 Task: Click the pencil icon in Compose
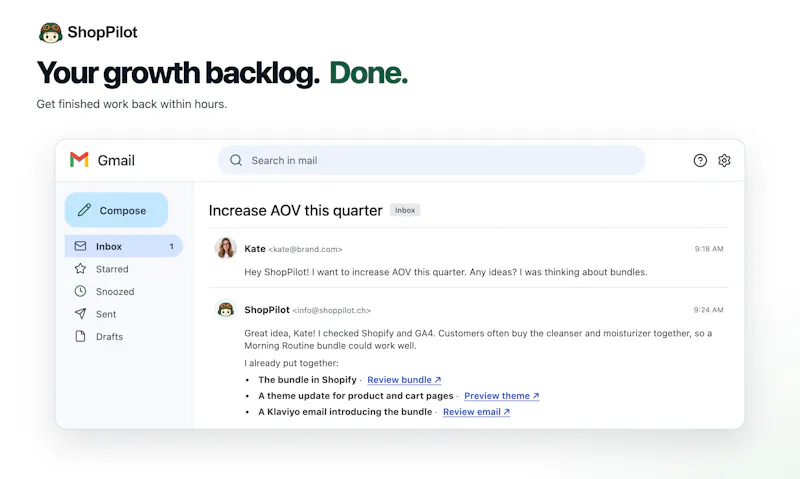pos(84,210)
